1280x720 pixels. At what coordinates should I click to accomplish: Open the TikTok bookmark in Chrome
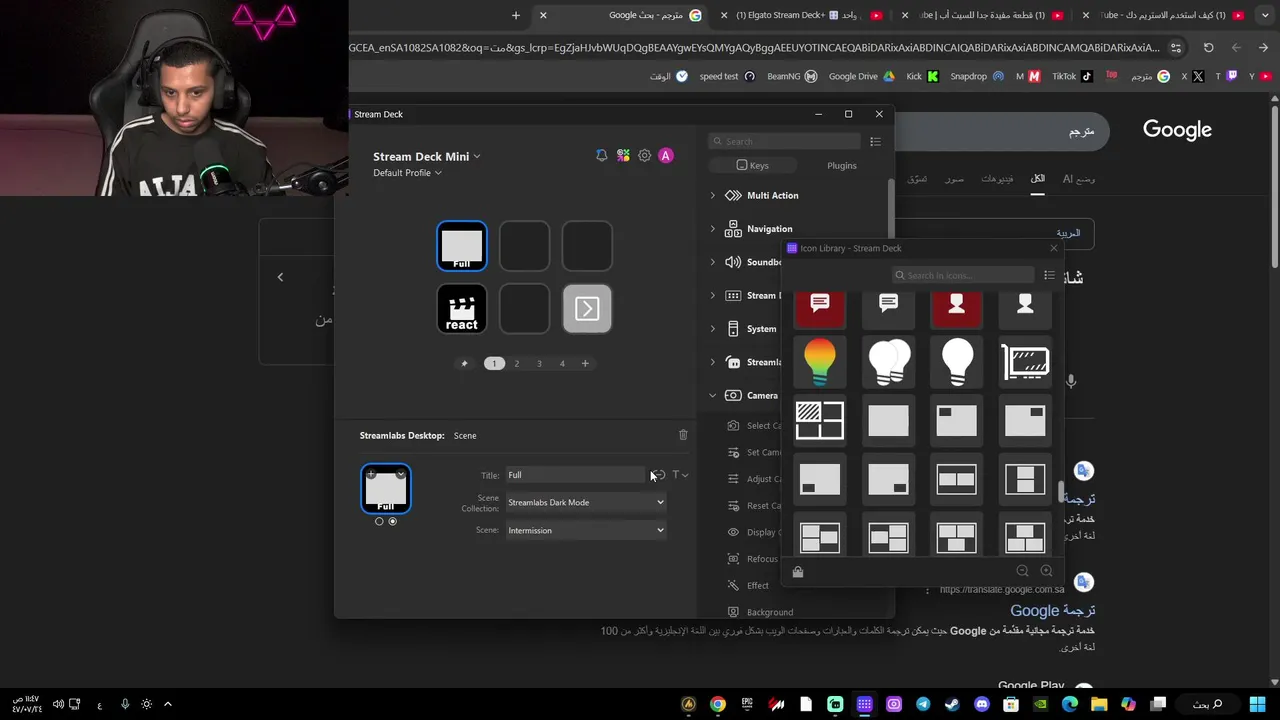1071,76
